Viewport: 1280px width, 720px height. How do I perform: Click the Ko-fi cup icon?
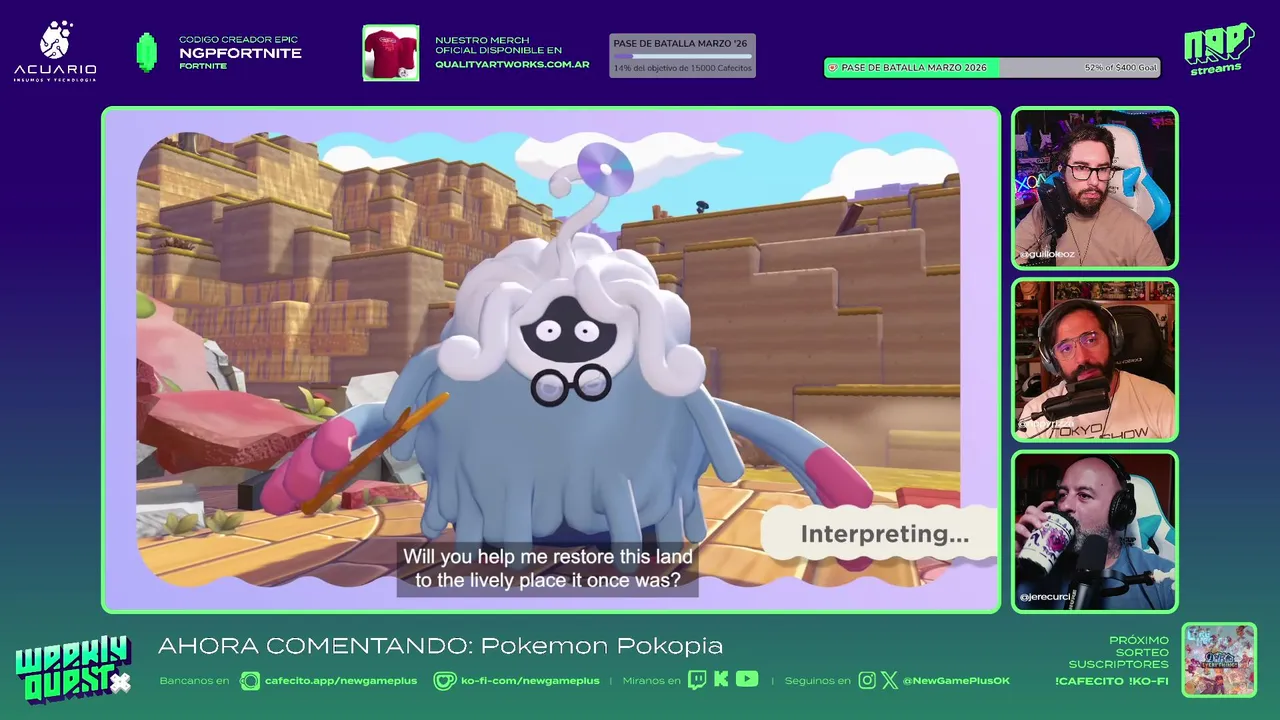pos(444,681)
